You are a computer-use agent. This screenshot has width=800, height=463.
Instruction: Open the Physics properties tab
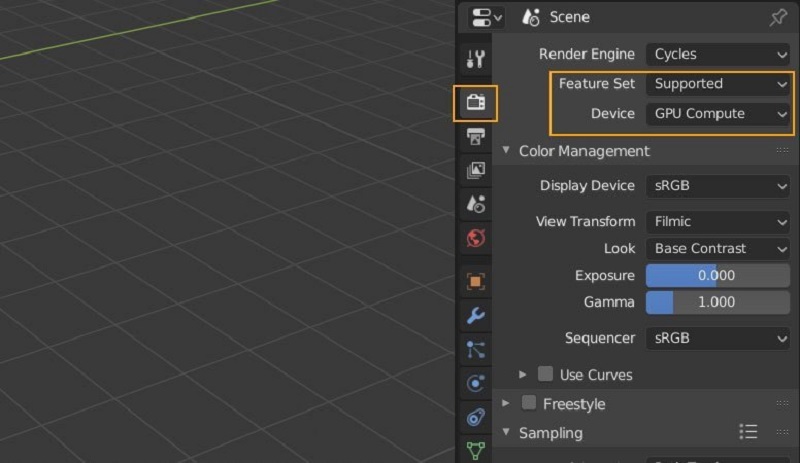click(476, 384)
